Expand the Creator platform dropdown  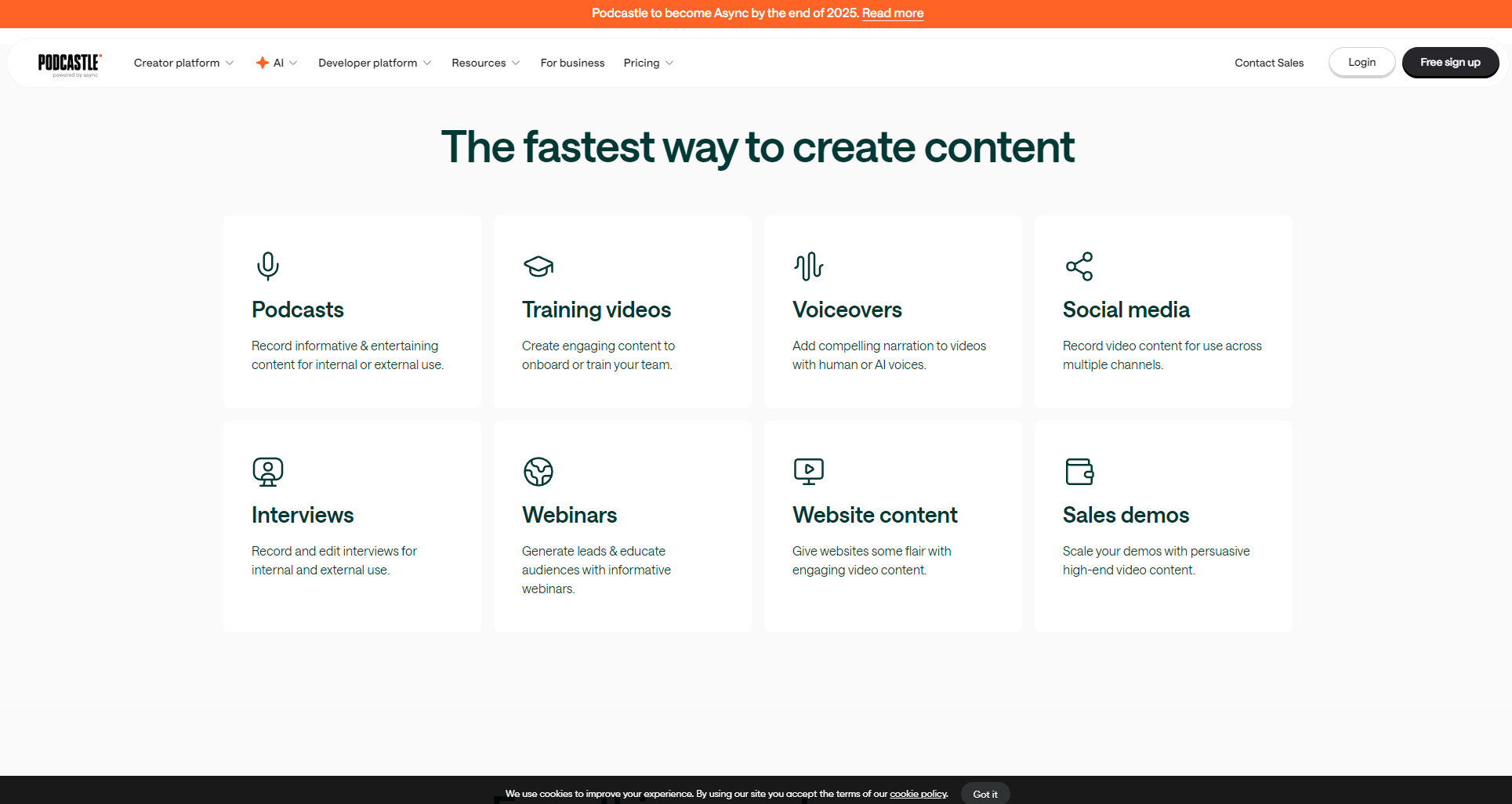tap(183, 63)
